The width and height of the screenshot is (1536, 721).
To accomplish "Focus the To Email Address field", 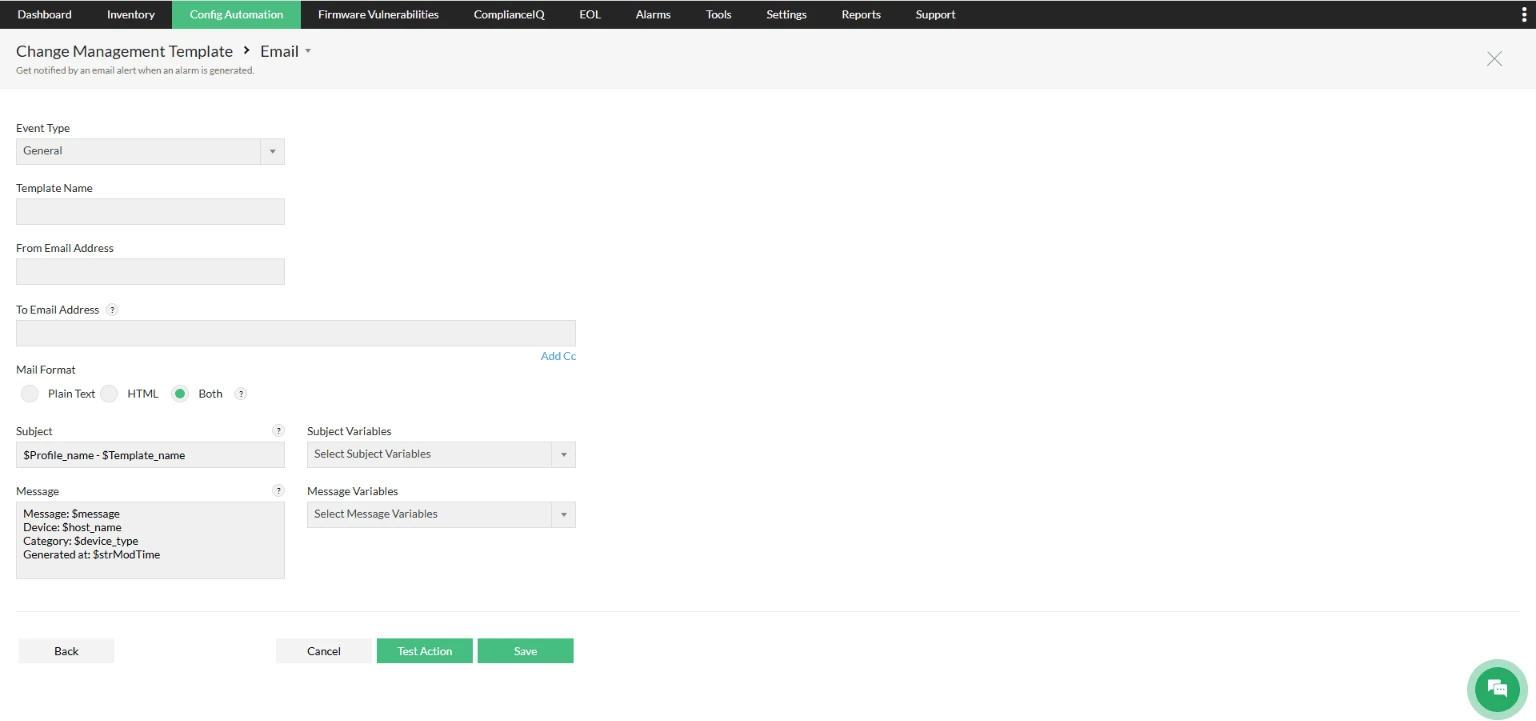I will pos(296,333).
